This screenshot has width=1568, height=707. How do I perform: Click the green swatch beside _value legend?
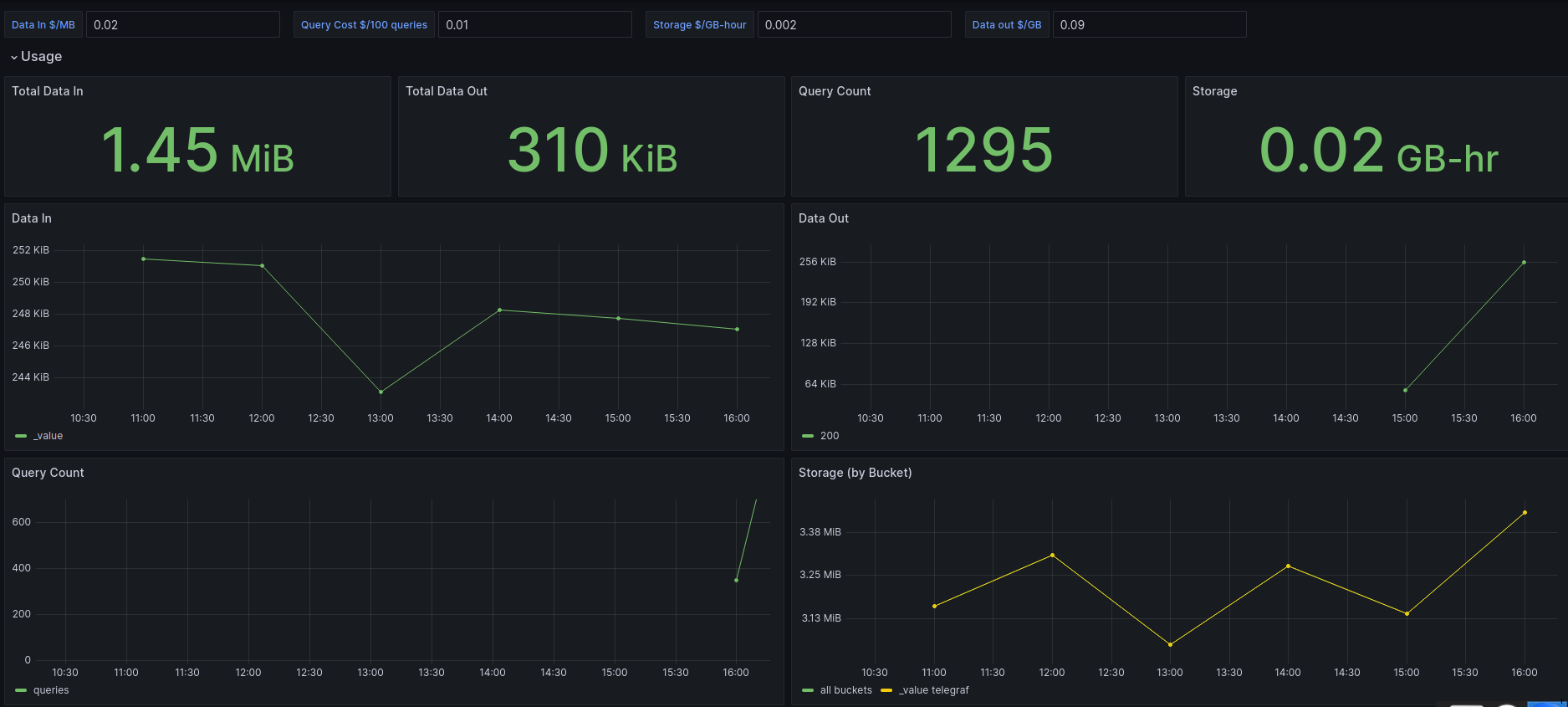point(21,436)
